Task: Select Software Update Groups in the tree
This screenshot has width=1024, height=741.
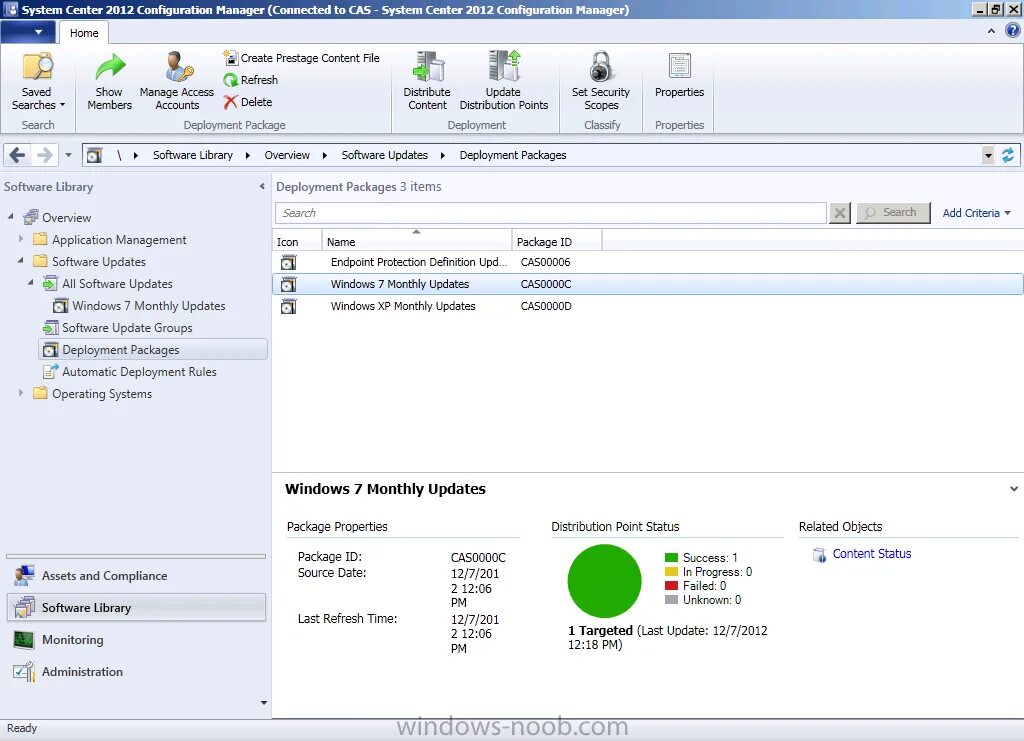Action: click(x=127, y=328)
